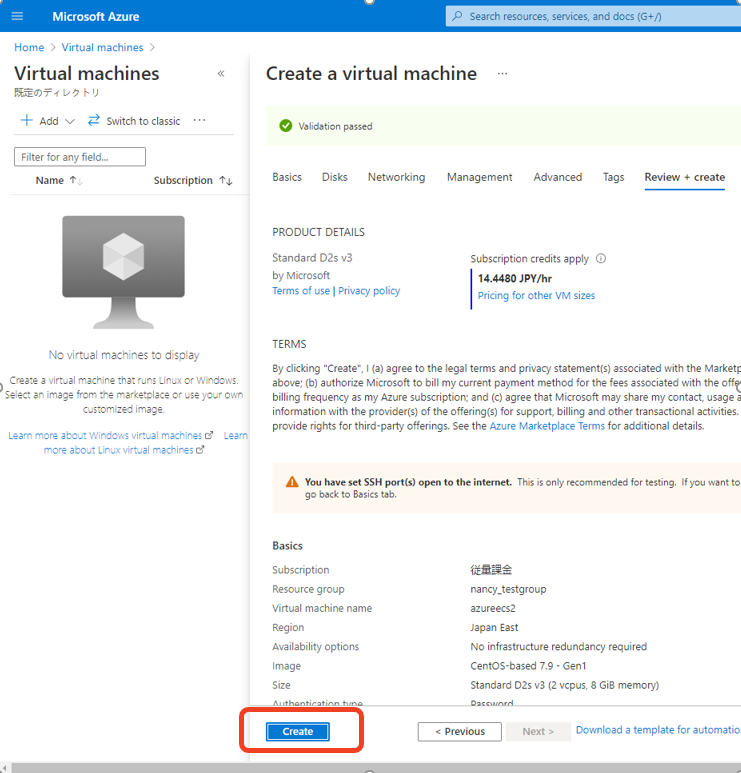Open Pricing for other VM sizes
The width and height of the screenshot is (741, 773).
[x=536, y=295]
